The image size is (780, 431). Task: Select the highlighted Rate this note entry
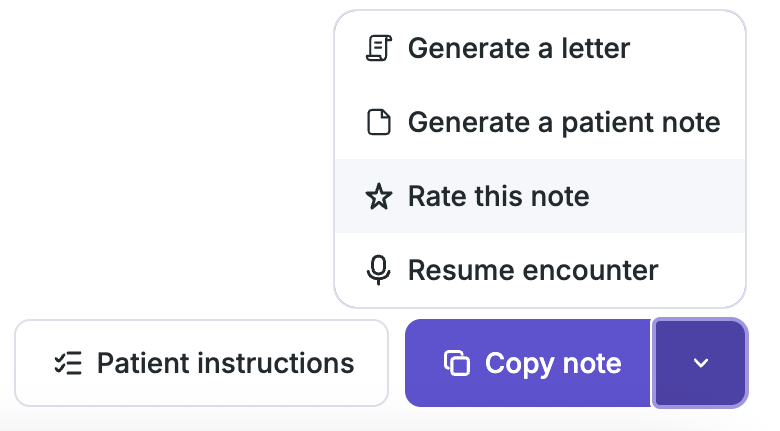tap(540, 196)
